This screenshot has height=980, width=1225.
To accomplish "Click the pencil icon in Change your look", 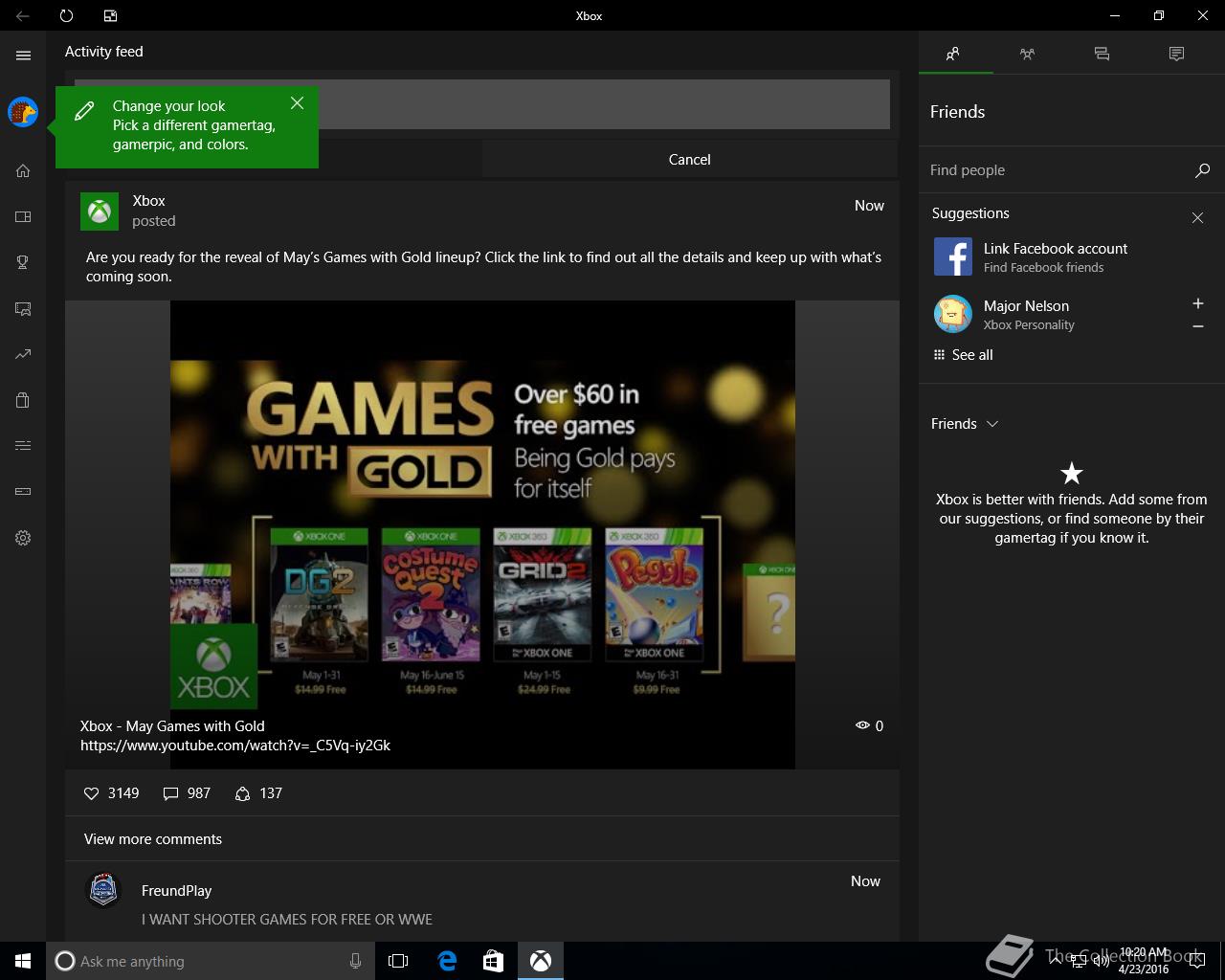I will click(84, 111).
